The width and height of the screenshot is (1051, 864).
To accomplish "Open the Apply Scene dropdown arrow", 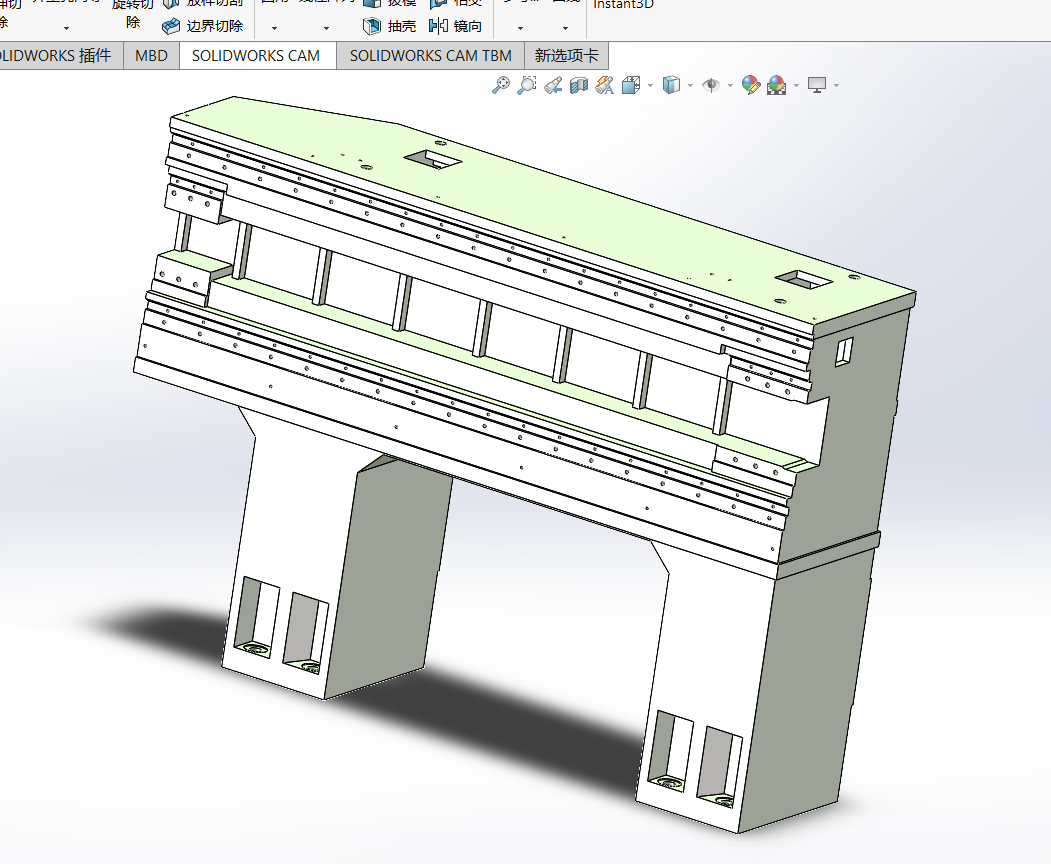I will 796,86.
